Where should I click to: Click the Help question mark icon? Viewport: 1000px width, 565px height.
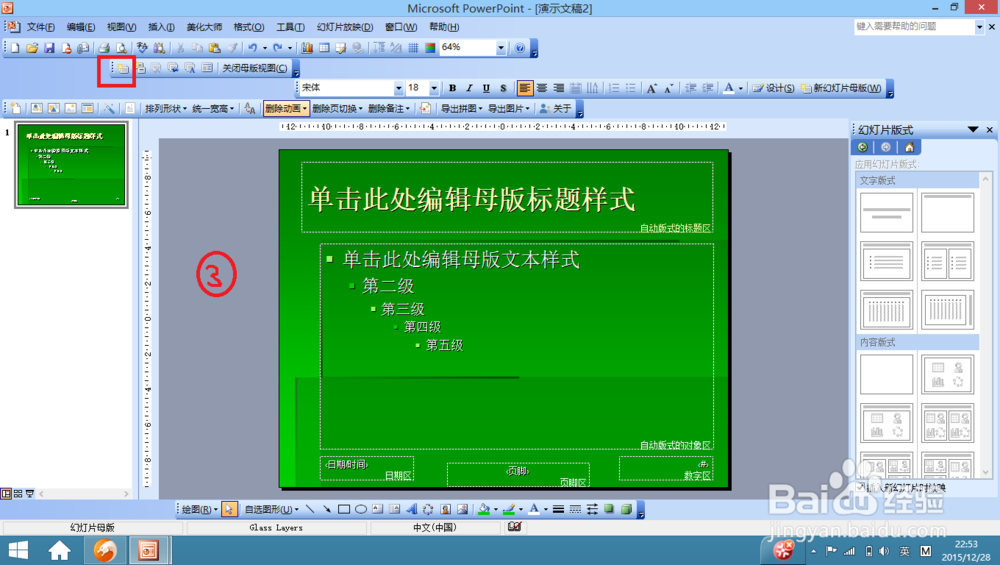click(520, 48)
